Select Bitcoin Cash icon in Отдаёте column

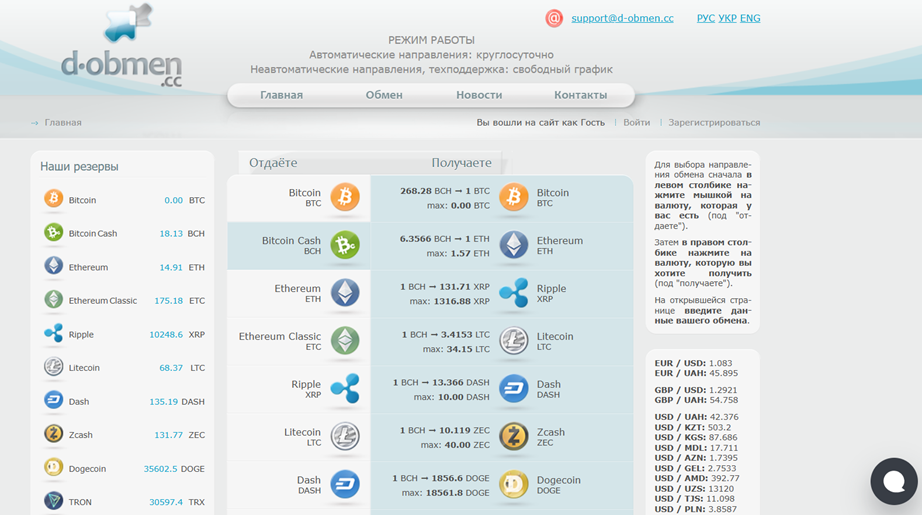tap(345, 245)
